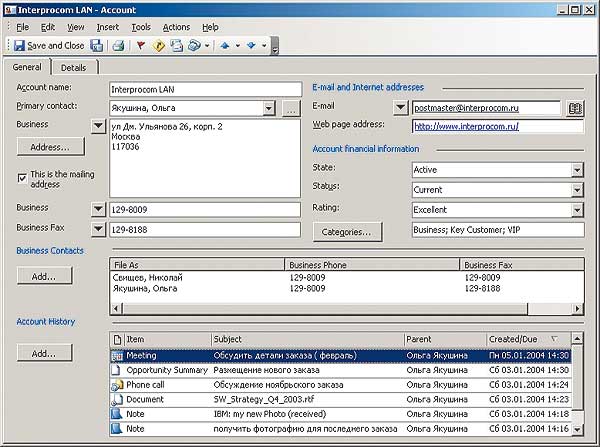
Task: Open the Status dropdown showing Current
Action: pyautogui.click(x=577, y=188)
